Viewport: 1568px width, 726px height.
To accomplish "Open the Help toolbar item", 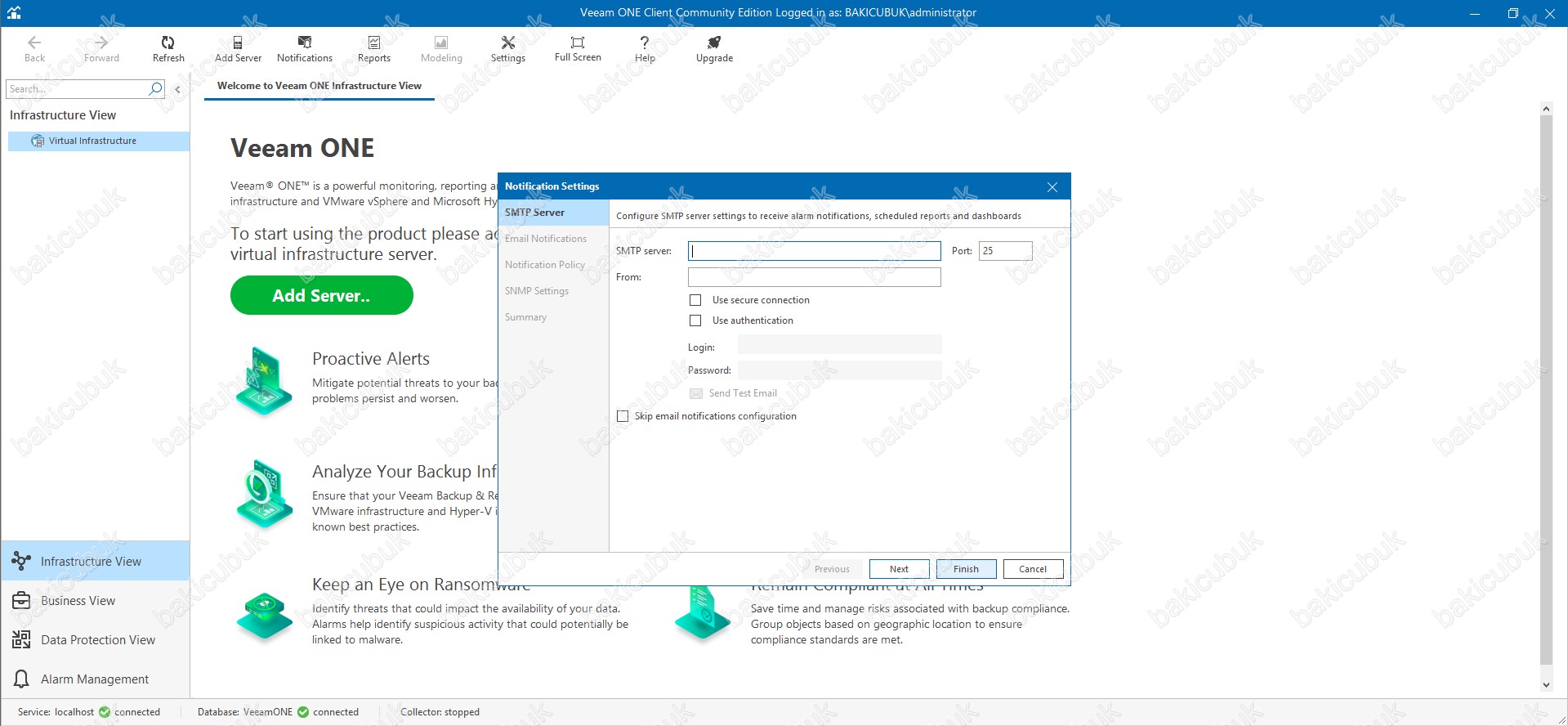I will pos(645,49).
